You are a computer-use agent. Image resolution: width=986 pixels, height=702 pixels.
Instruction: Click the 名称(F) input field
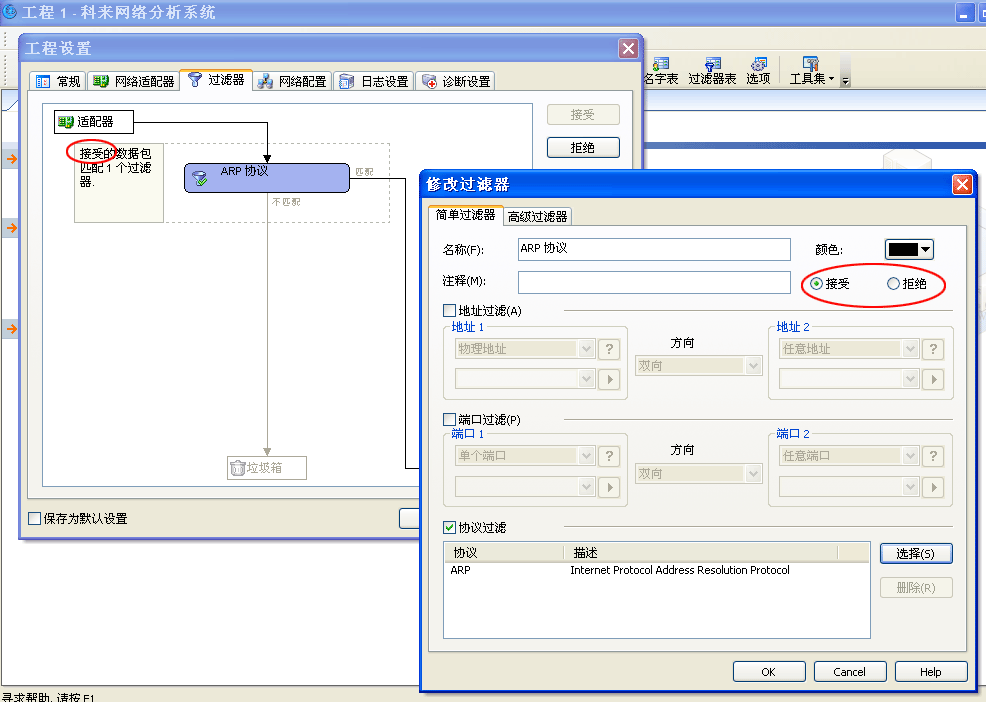point(654,249)
